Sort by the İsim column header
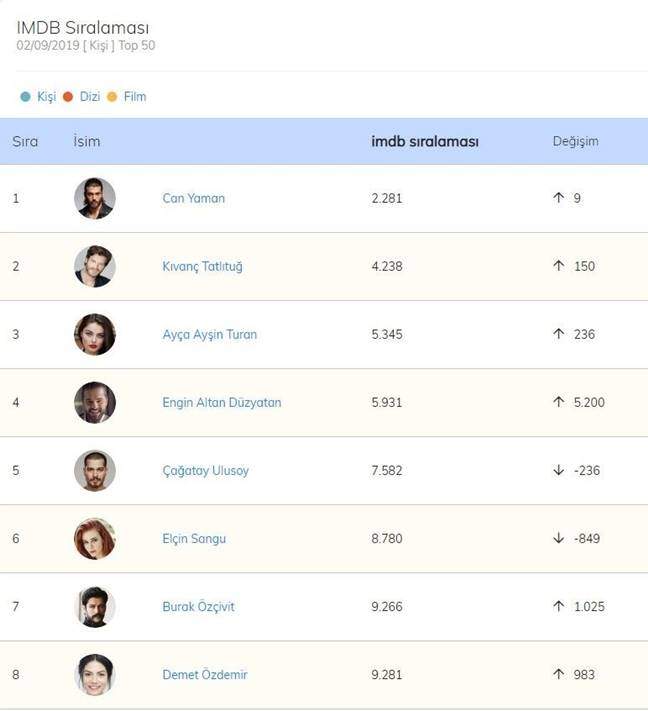 tap(87, 141)
